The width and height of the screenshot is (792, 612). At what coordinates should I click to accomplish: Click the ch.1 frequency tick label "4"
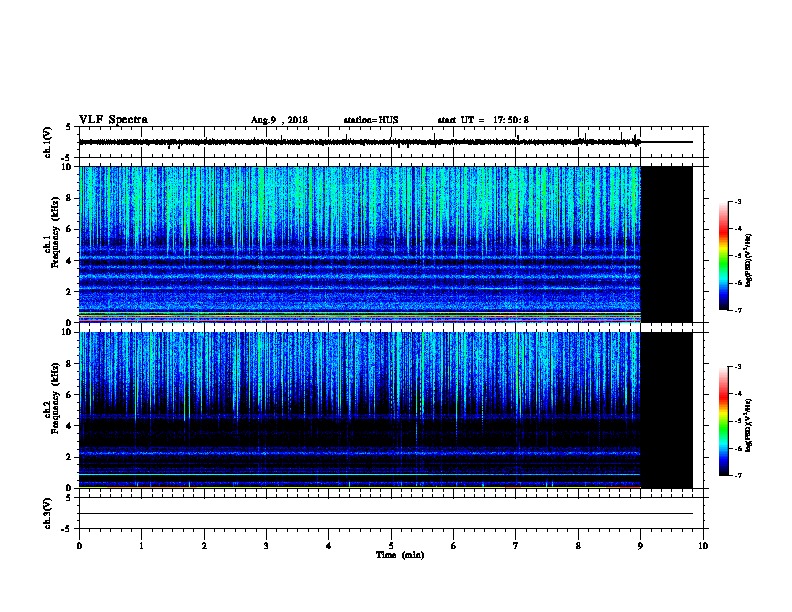pyautogui.click(x=69, y=261)
